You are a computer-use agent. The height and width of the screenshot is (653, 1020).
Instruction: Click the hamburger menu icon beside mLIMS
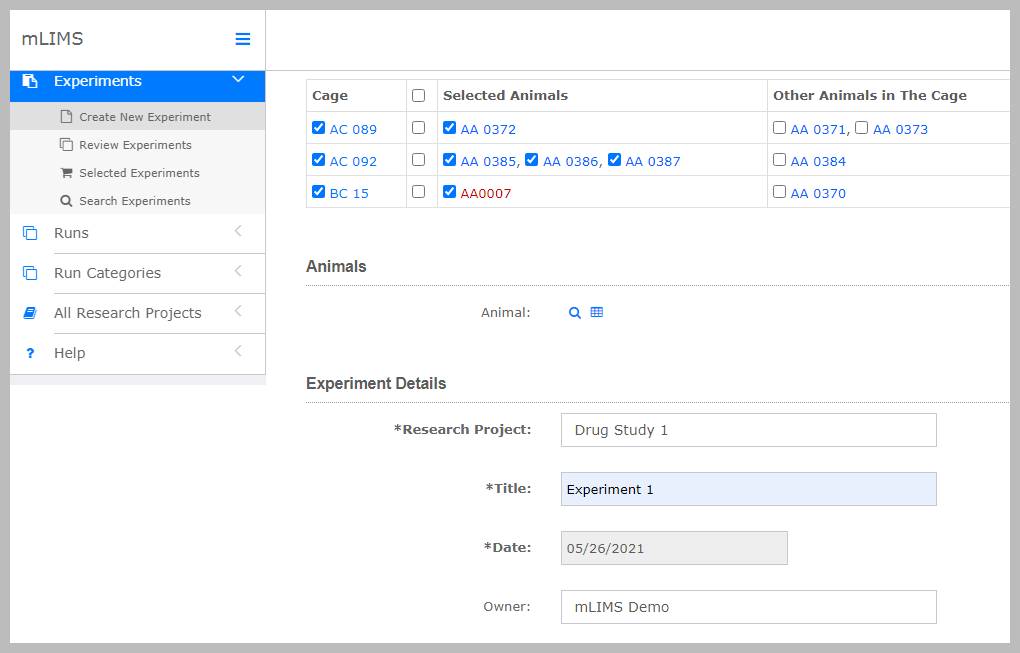(x=242, y=39)
